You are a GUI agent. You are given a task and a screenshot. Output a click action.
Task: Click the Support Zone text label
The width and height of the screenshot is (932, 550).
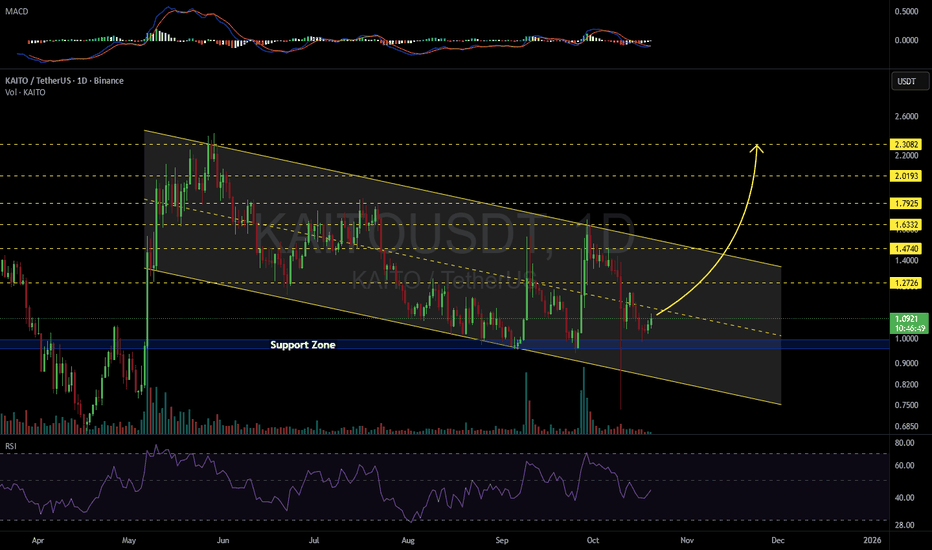pos(303,345)
